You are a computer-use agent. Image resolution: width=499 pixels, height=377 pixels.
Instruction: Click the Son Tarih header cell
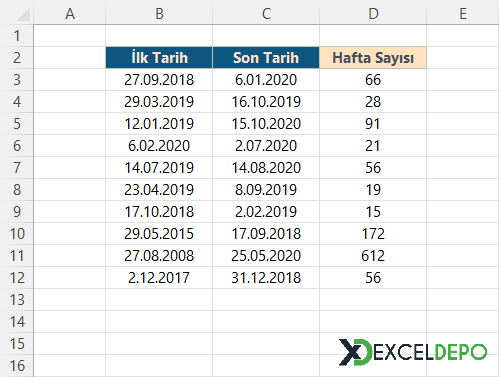point(266,58)
